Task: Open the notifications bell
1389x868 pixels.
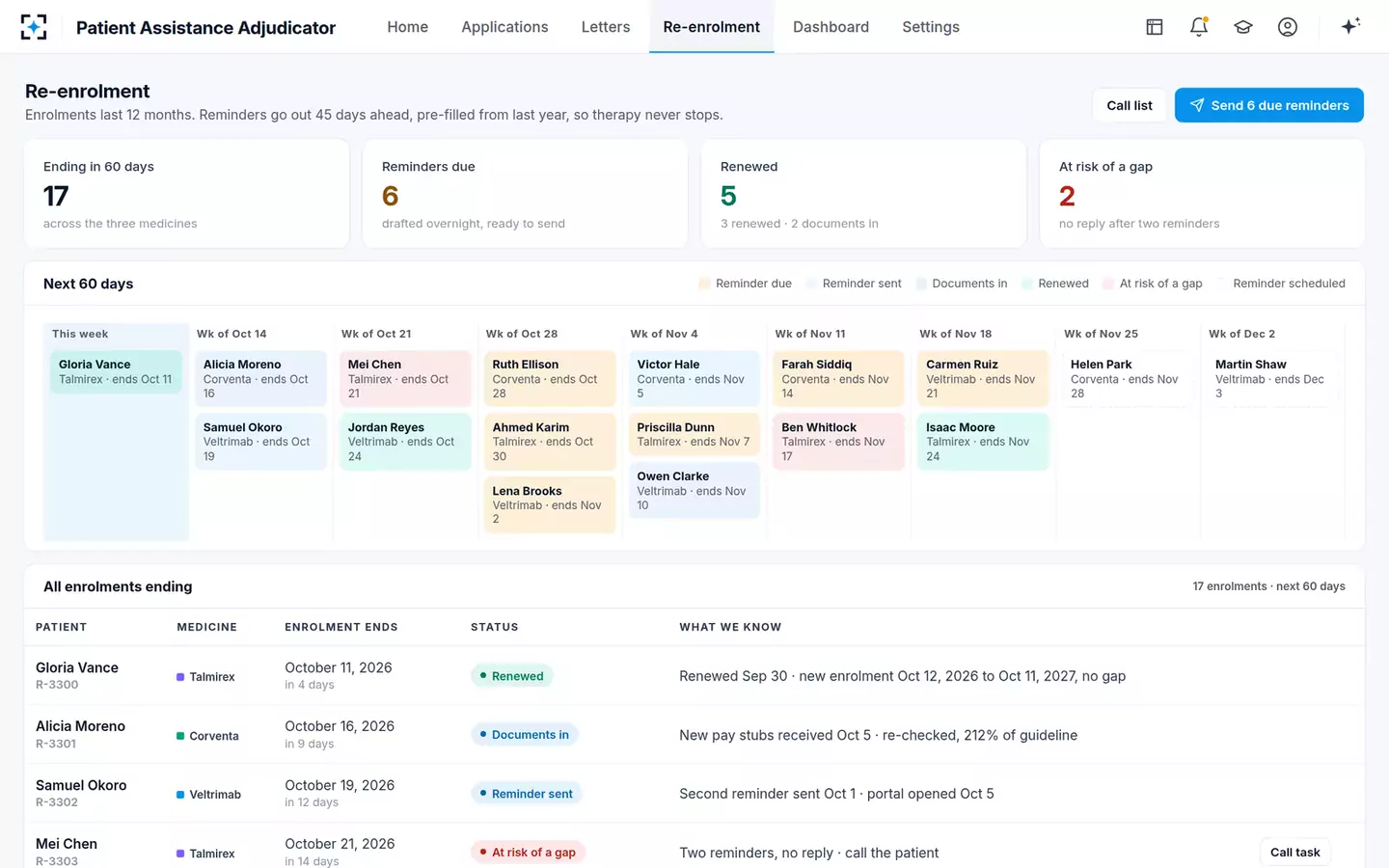Action: tap(1199, 27)
